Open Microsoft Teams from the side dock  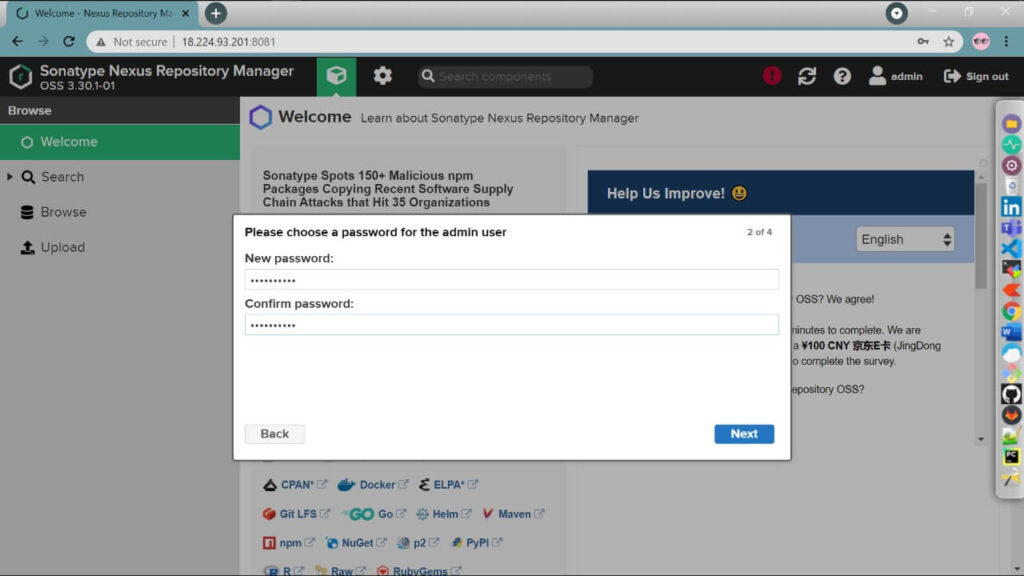tap(1011, 228)
